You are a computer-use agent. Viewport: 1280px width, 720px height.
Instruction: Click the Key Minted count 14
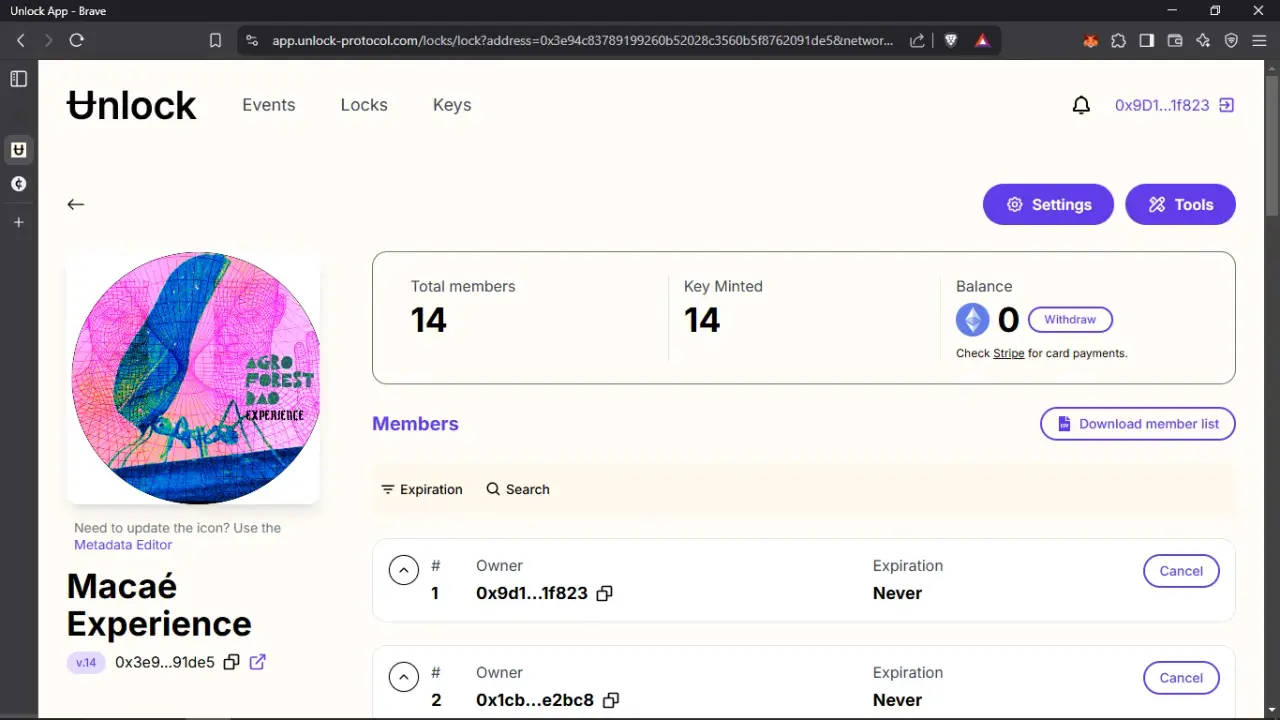(702, 320)
